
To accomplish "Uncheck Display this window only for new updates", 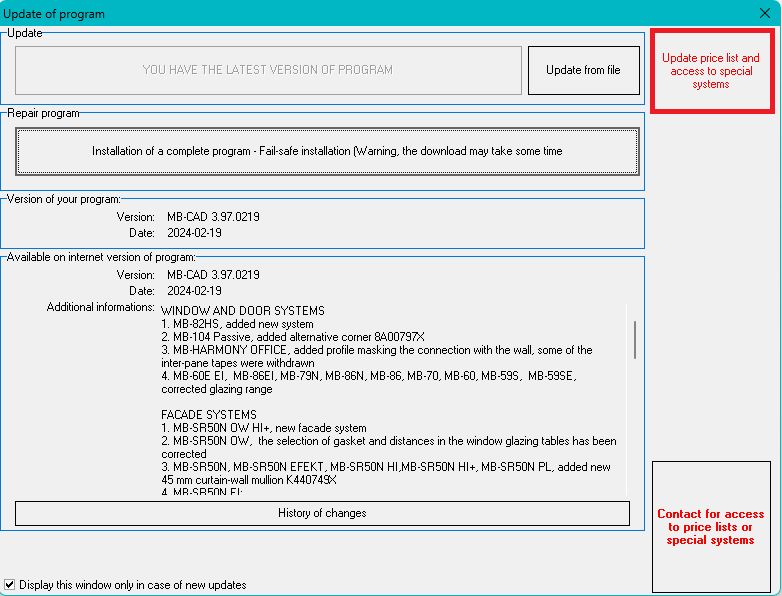I will [x=10, y=585].
